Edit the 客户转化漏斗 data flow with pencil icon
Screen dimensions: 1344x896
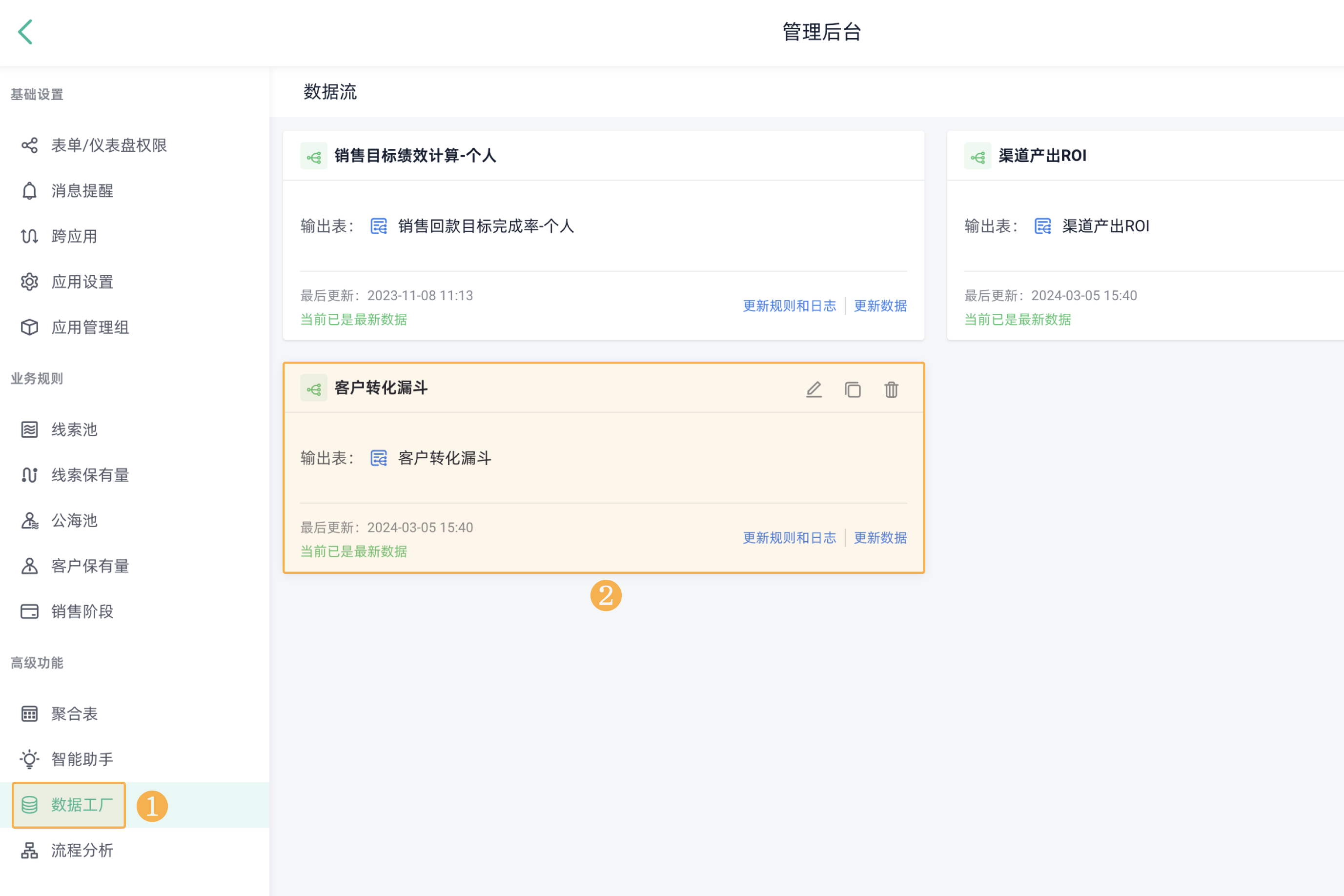coord(814,390)
